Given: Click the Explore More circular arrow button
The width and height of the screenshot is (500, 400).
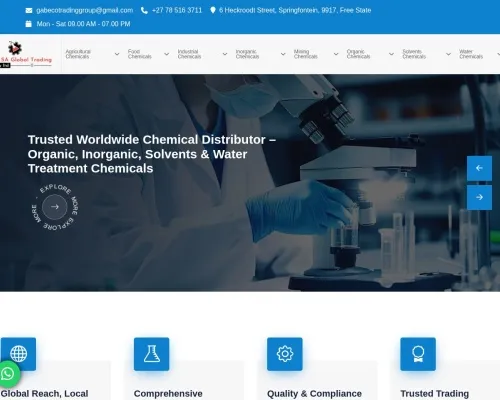Looking at the screenshot, I should tap(55, 207).
